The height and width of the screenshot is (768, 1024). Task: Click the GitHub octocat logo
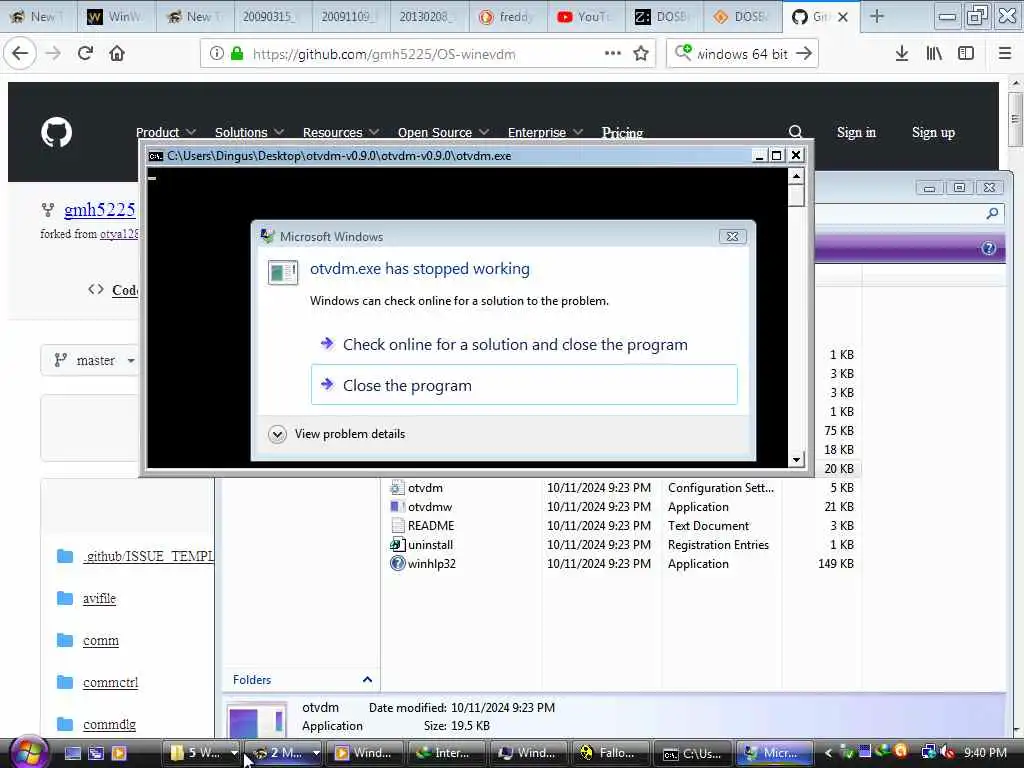(57, 133)
